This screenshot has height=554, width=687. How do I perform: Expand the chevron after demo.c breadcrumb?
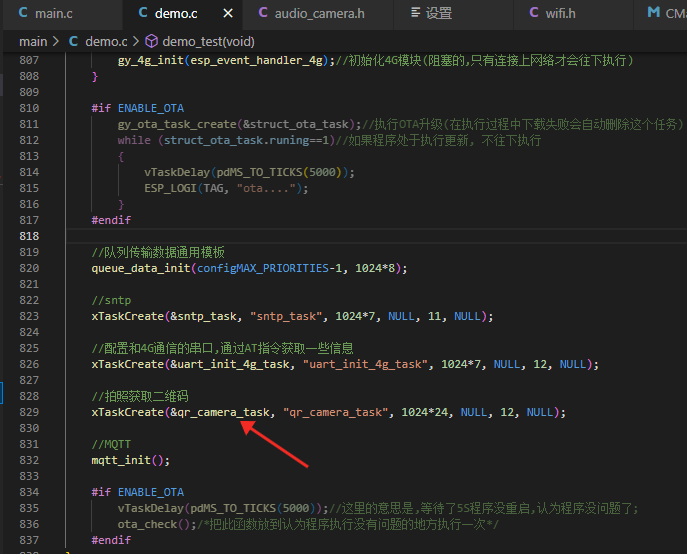136,42
